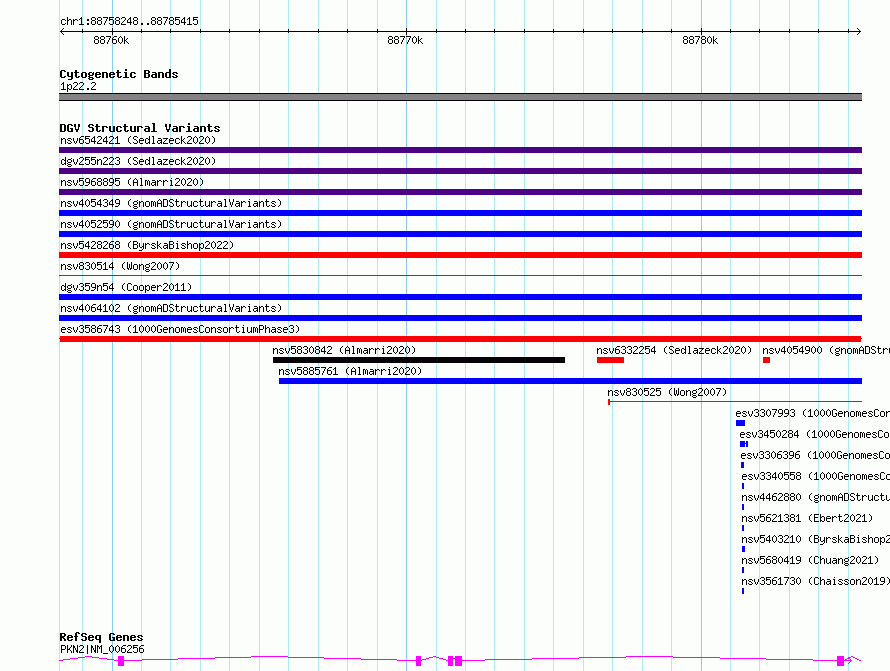Click the esv3307993 variant label
Screen dimensions: 890x671
812,413
